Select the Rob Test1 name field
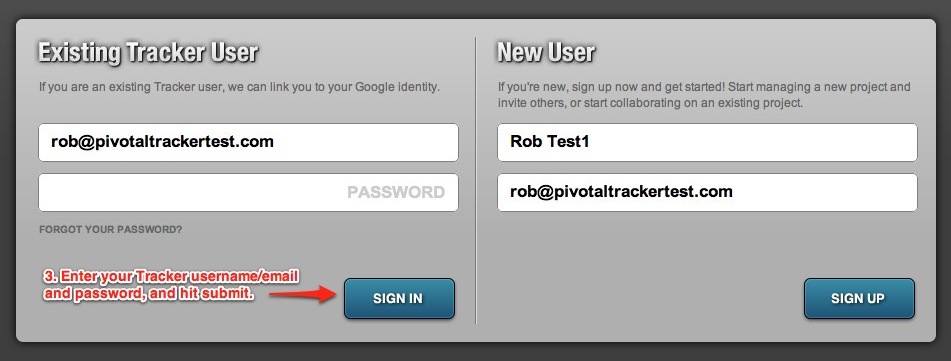This screenshot has height=361, width=951. point(707,143)
